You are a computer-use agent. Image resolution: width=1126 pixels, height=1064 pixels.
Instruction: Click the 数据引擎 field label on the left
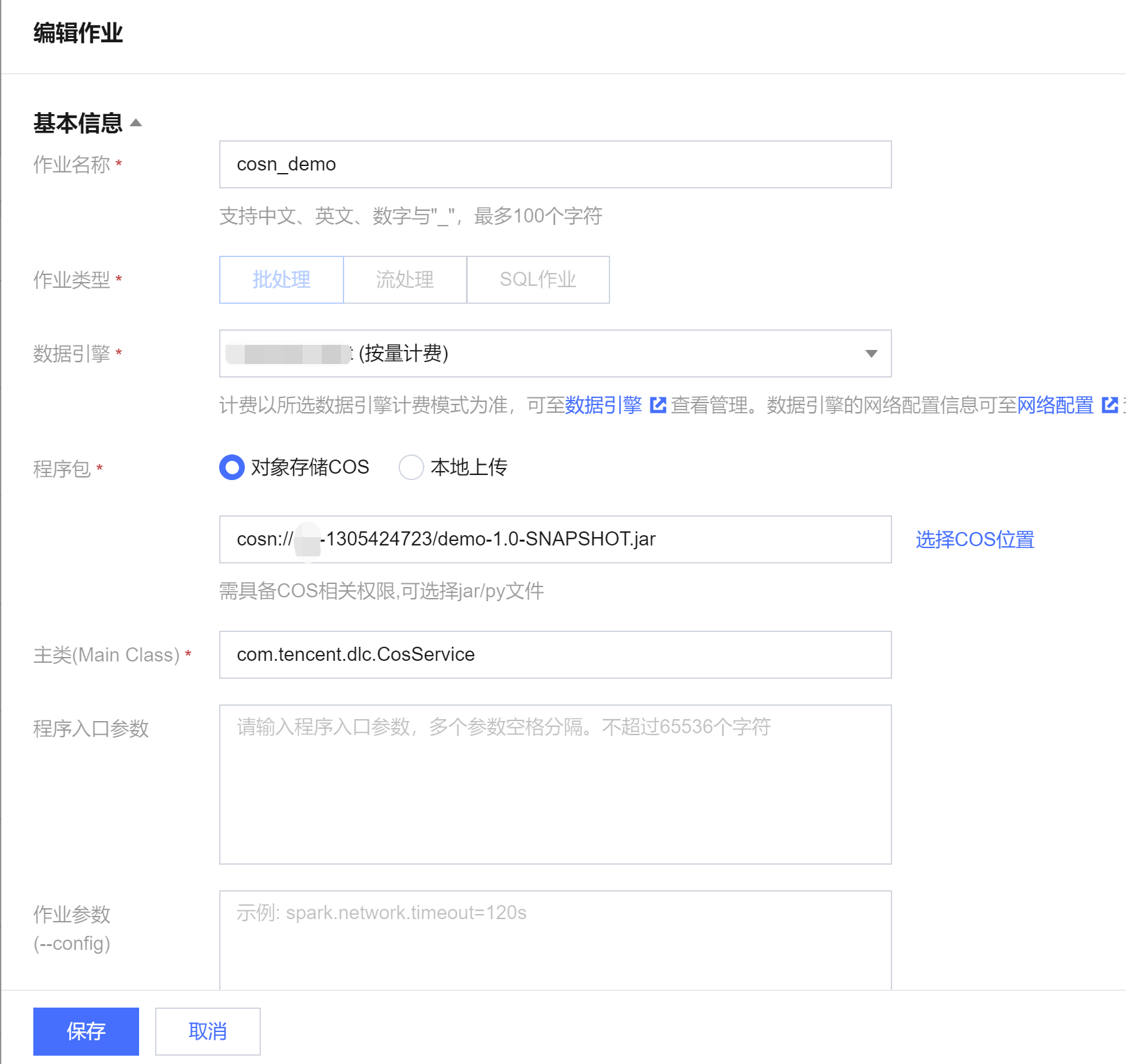tap(72, 353)
